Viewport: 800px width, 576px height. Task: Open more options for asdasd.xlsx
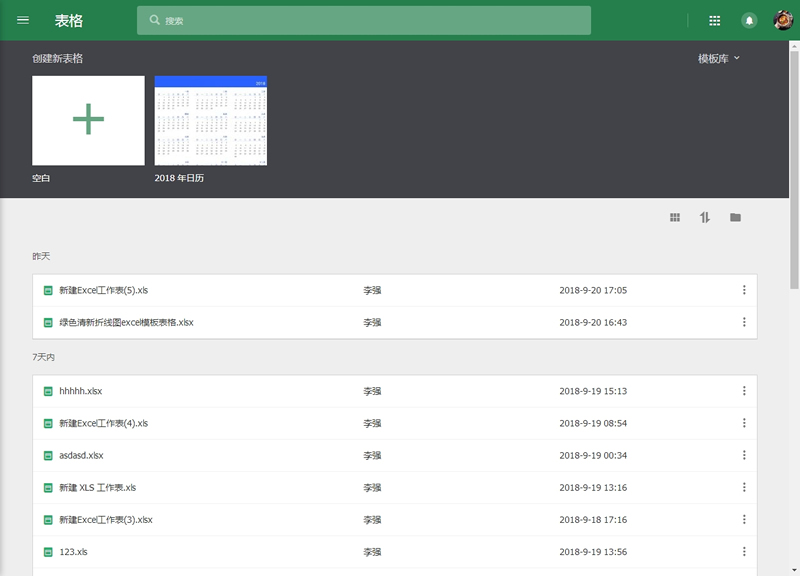[x=744, y=455]
